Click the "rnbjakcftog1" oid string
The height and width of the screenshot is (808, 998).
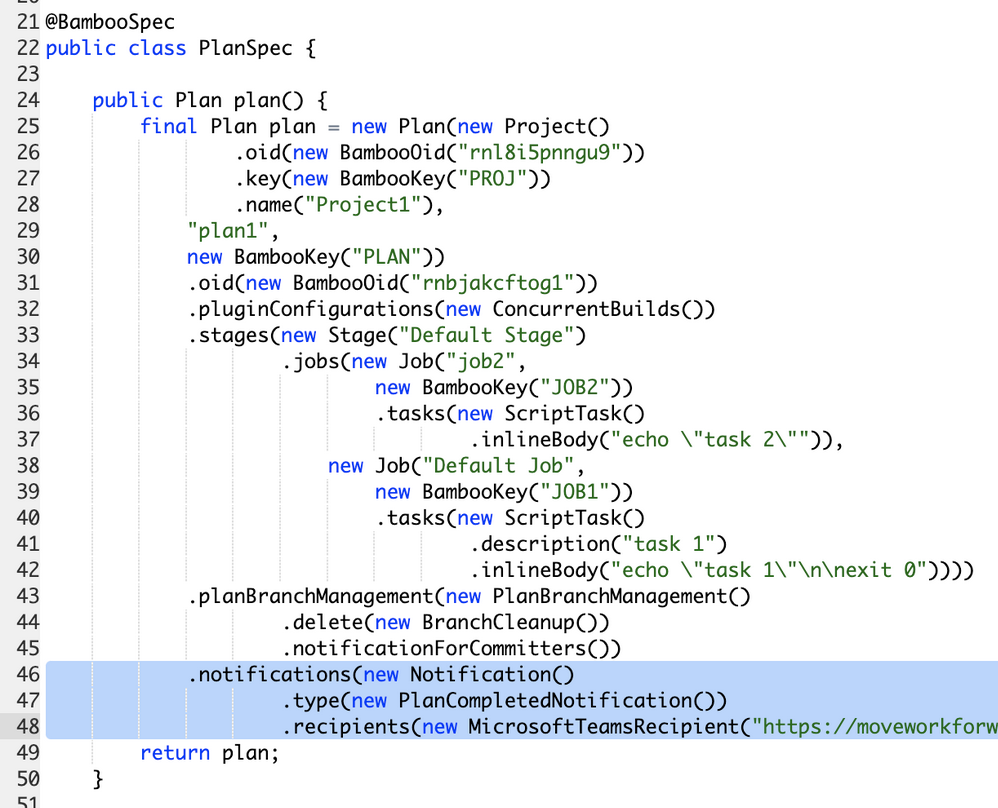498,283
